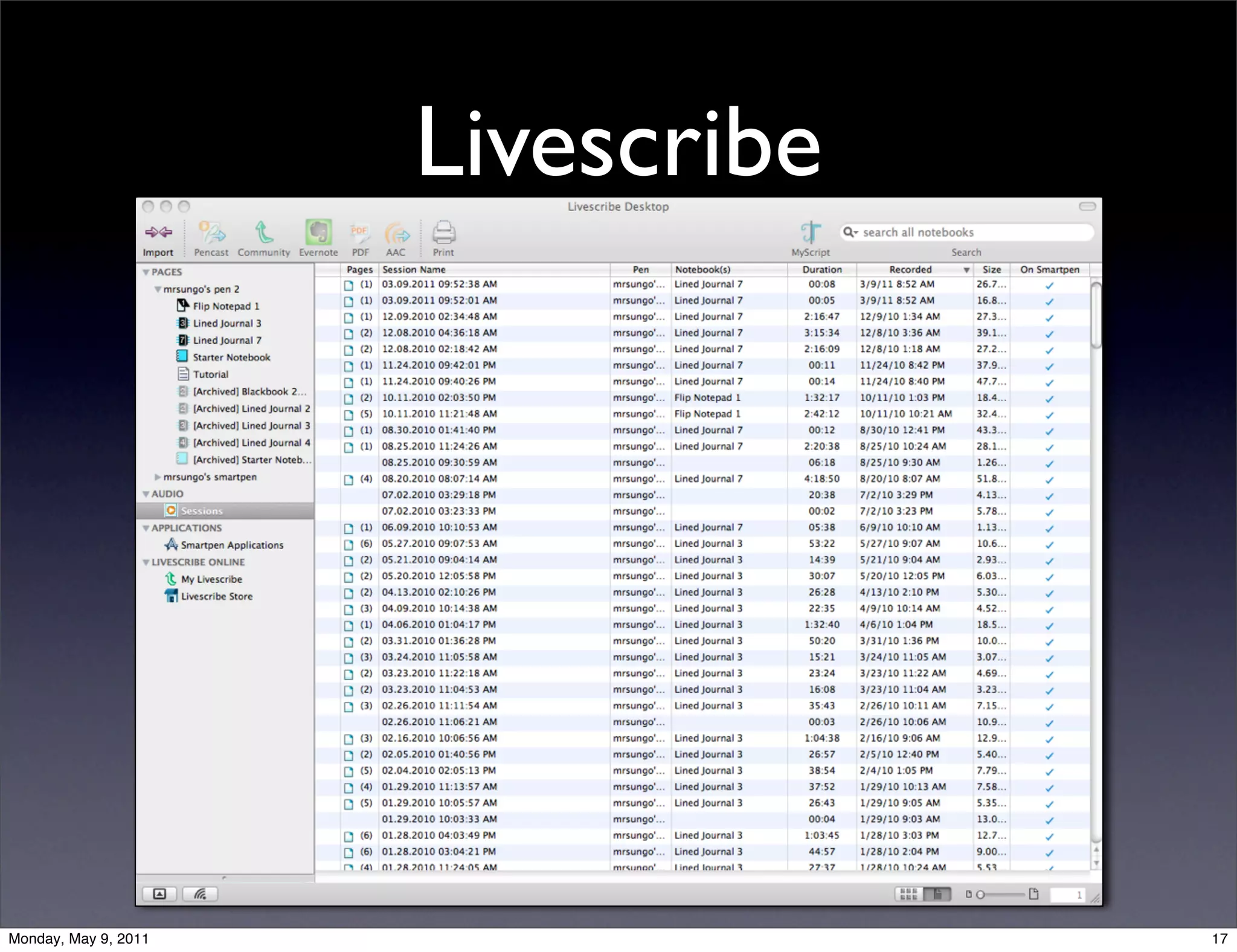Open the Pencast toolbar icon
Image resolution: width=1237 pixels, height=952 pixels.
[211, 233]
